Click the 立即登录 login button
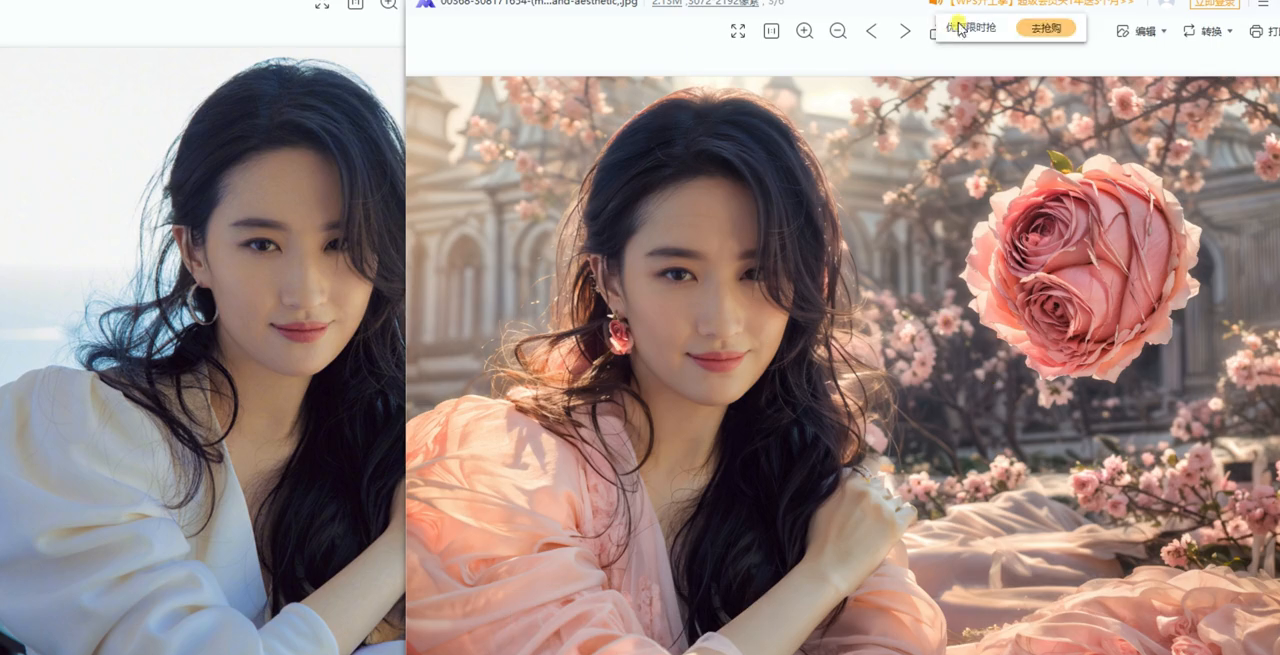 (1215, 3)
